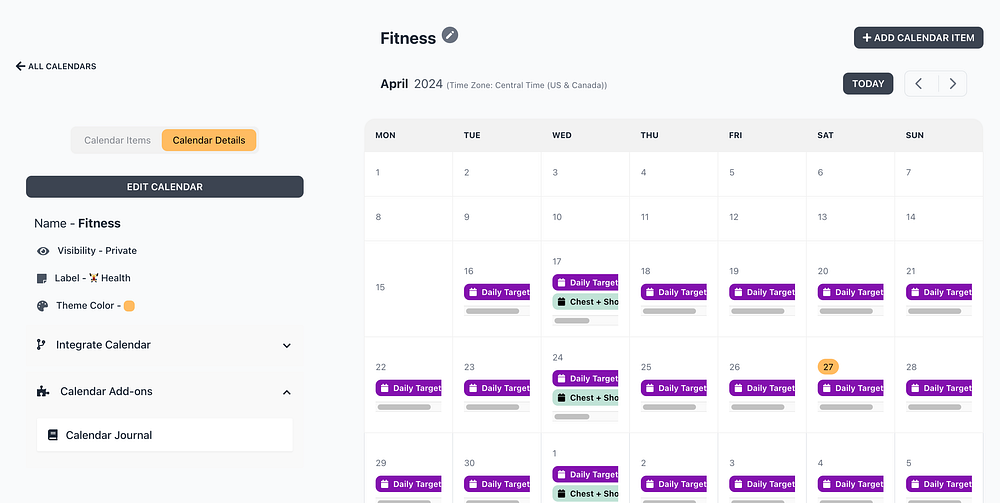The width and height of the screenshot is (1000, 503).
Task: Click the pencil edit icon beside Fitness title
Action: pyautogui.click(x=450, y=36)
